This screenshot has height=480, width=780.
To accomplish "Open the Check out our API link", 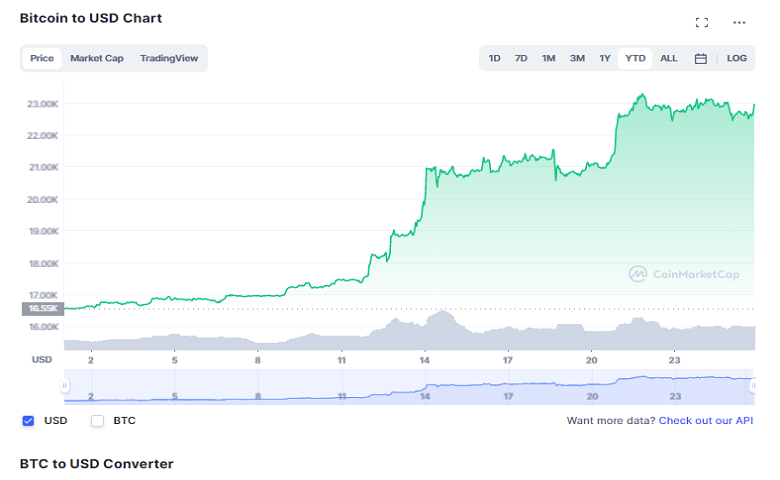I will coord(706,421).
